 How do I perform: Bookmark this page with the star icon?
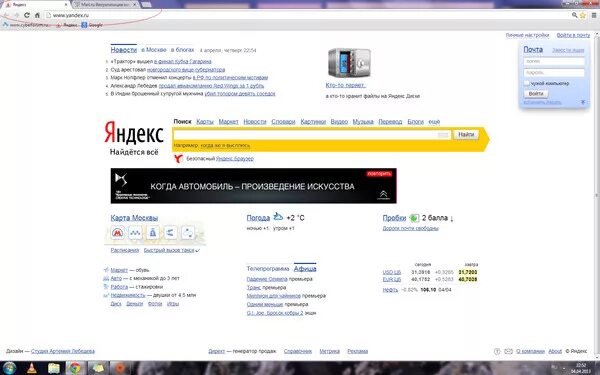tap(583, 15)
